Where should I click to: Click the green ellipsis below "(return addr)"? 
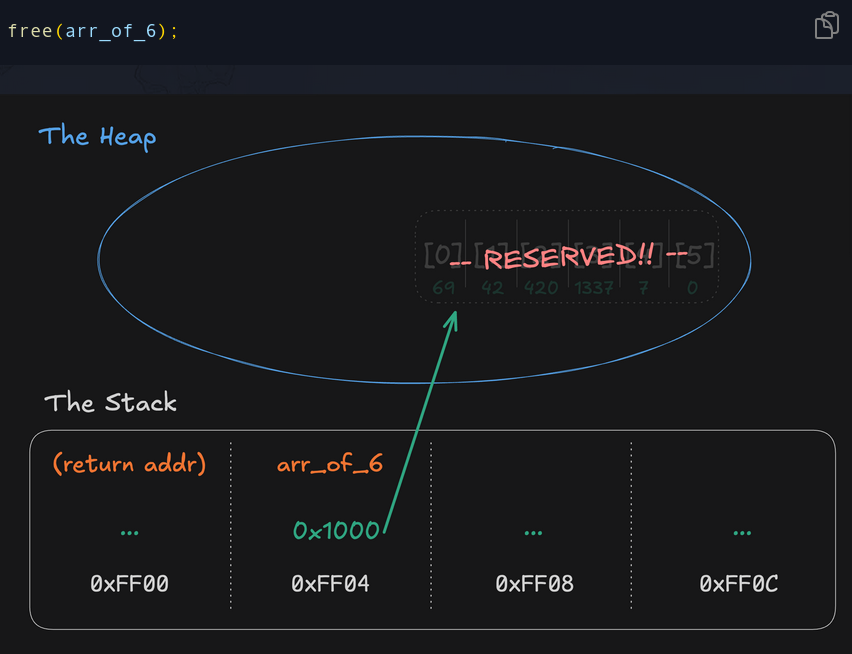click(129, 533)
